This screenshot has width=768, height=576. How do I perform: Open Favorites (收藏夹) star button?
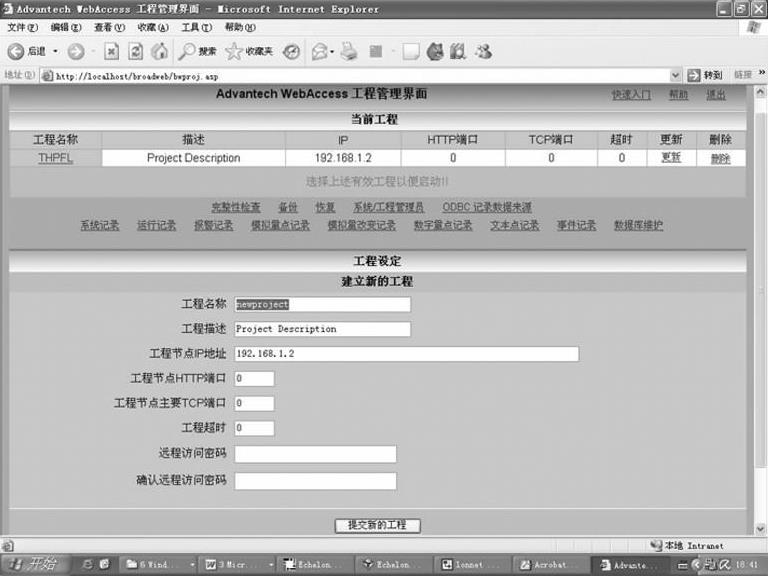pos(249,51)
